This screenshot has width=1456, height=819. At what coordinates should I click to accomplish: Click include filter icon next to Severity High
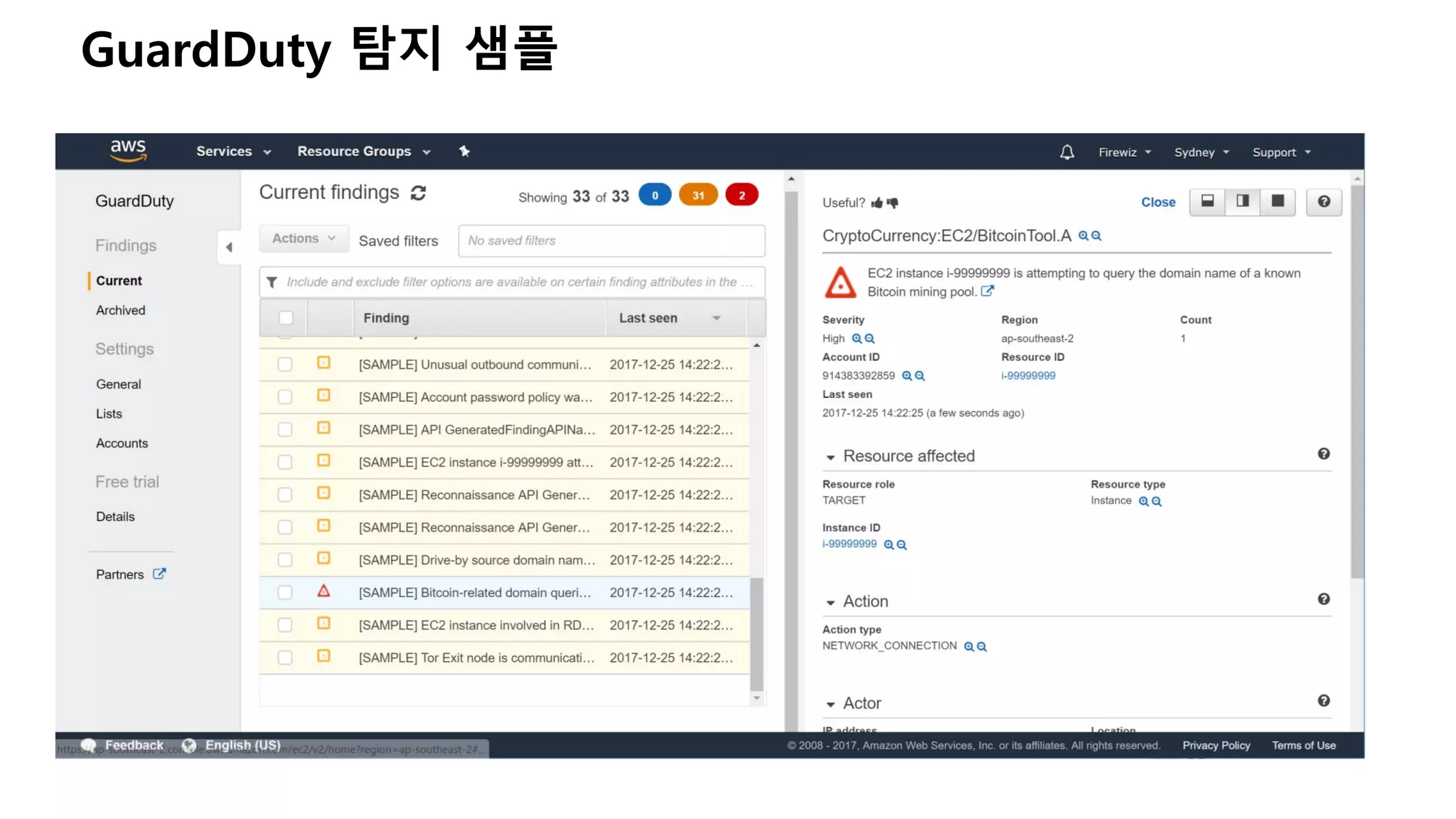[x=857, y=338]
